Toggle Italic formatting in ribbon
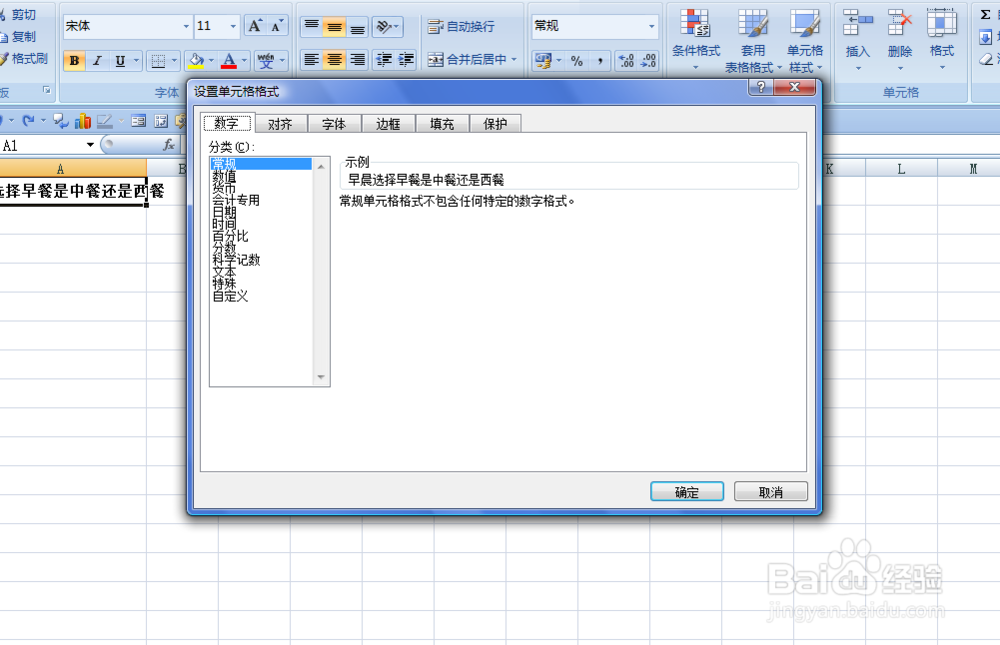This screenshot has width=1000, height=645. tap(97, 61)
